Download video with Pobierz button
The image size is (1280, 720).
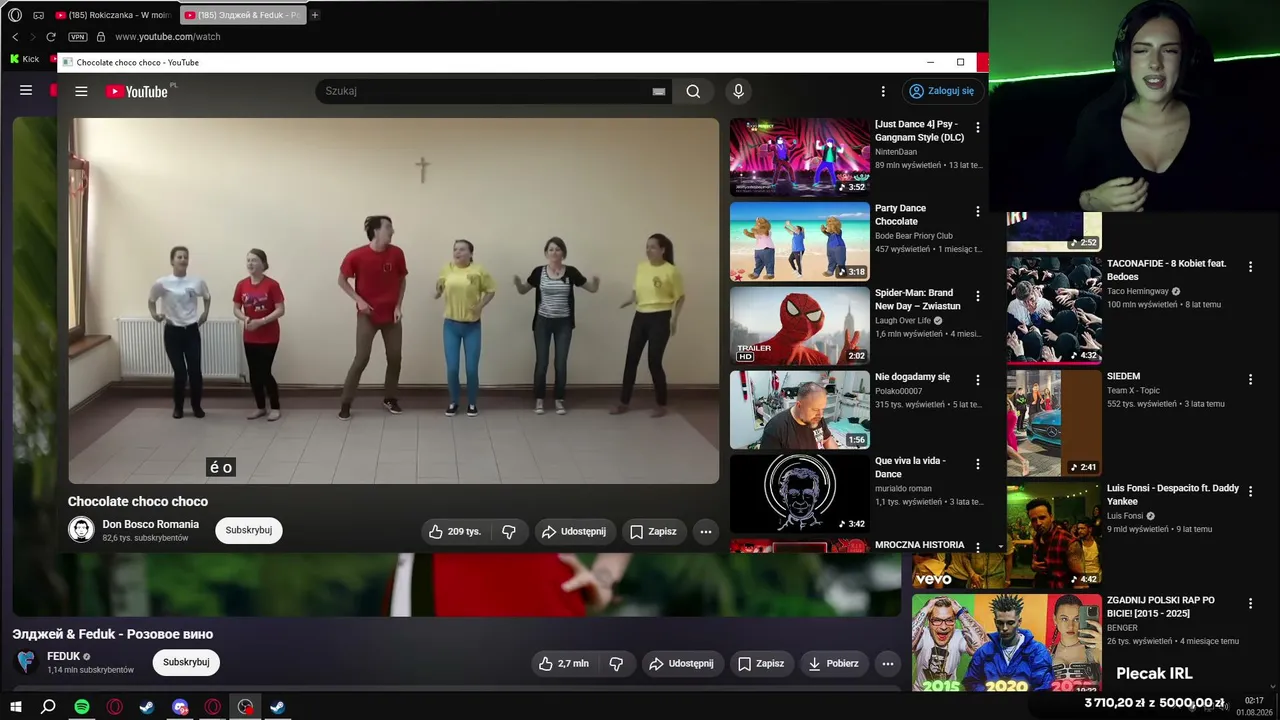(834, 663)
